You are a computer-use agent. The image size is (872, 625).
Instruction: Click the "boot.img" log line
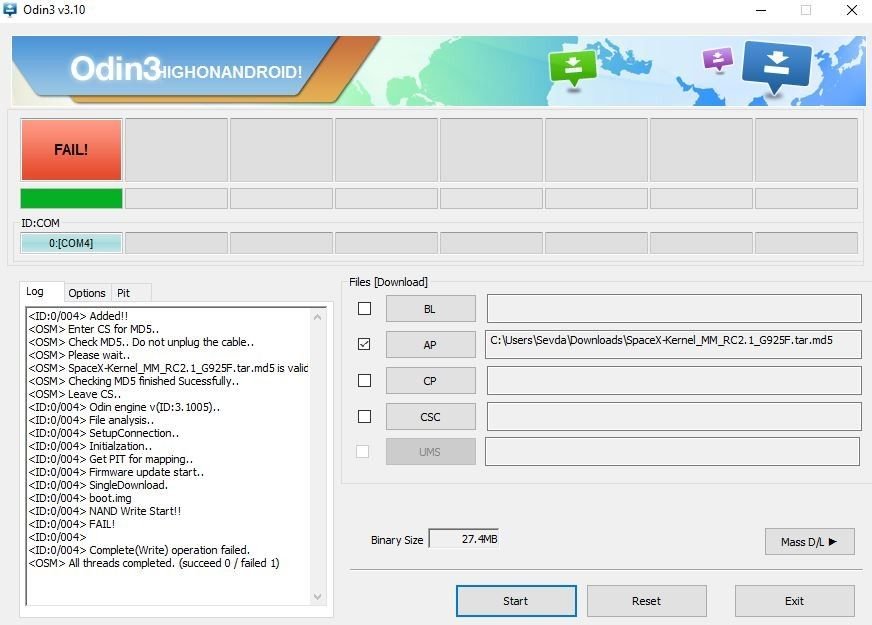coord(80,498)
